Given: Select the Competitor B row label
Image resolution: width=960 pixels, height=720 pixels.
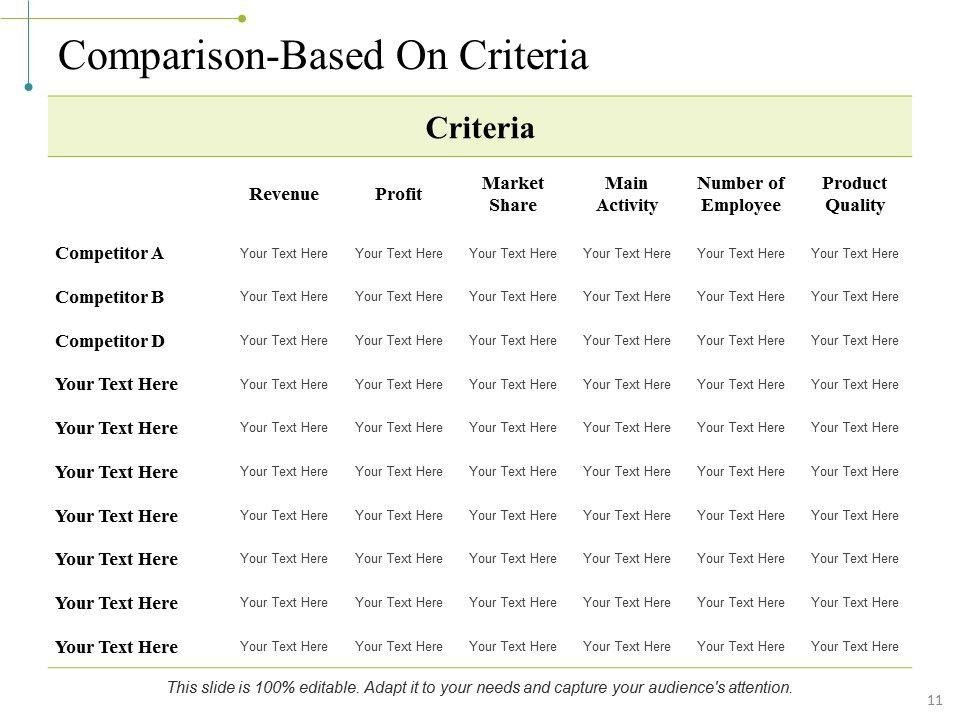Looking at the screenshot, I should tap(110, 297).
